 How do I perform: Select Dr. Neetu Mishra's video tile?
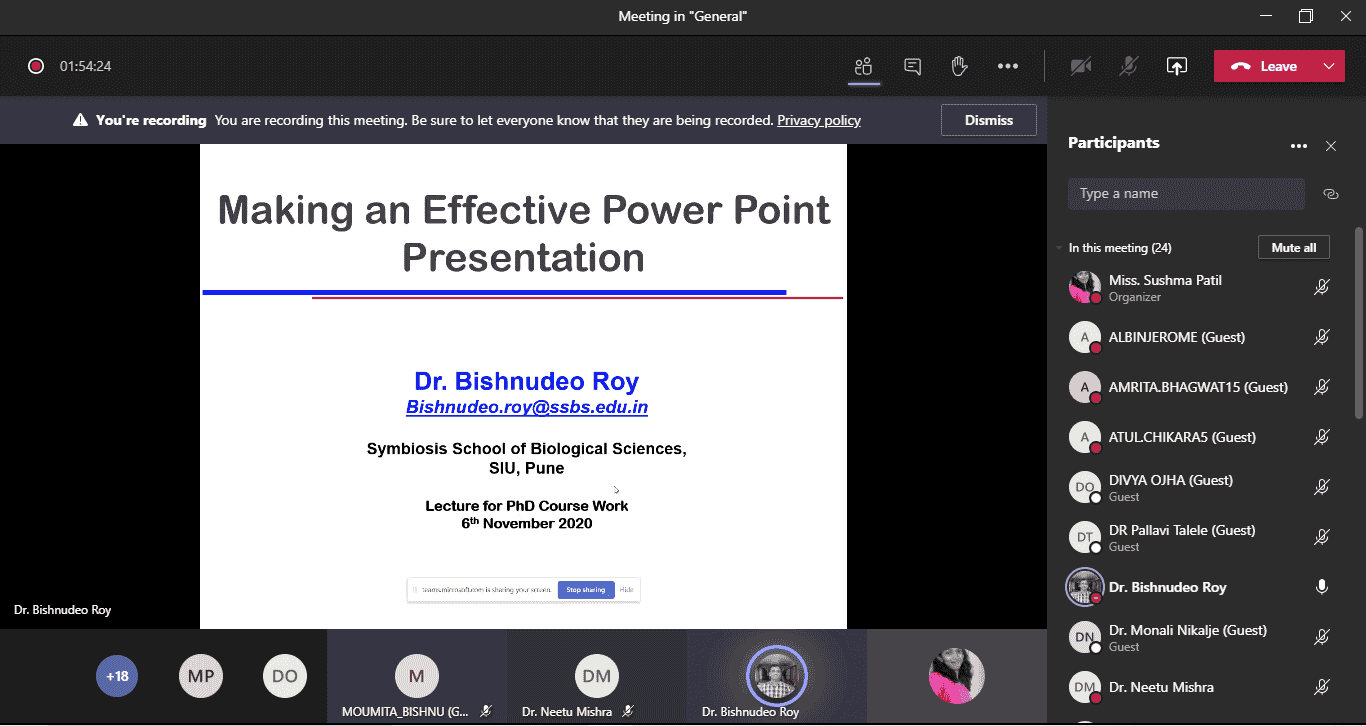[x=597, y=676]
